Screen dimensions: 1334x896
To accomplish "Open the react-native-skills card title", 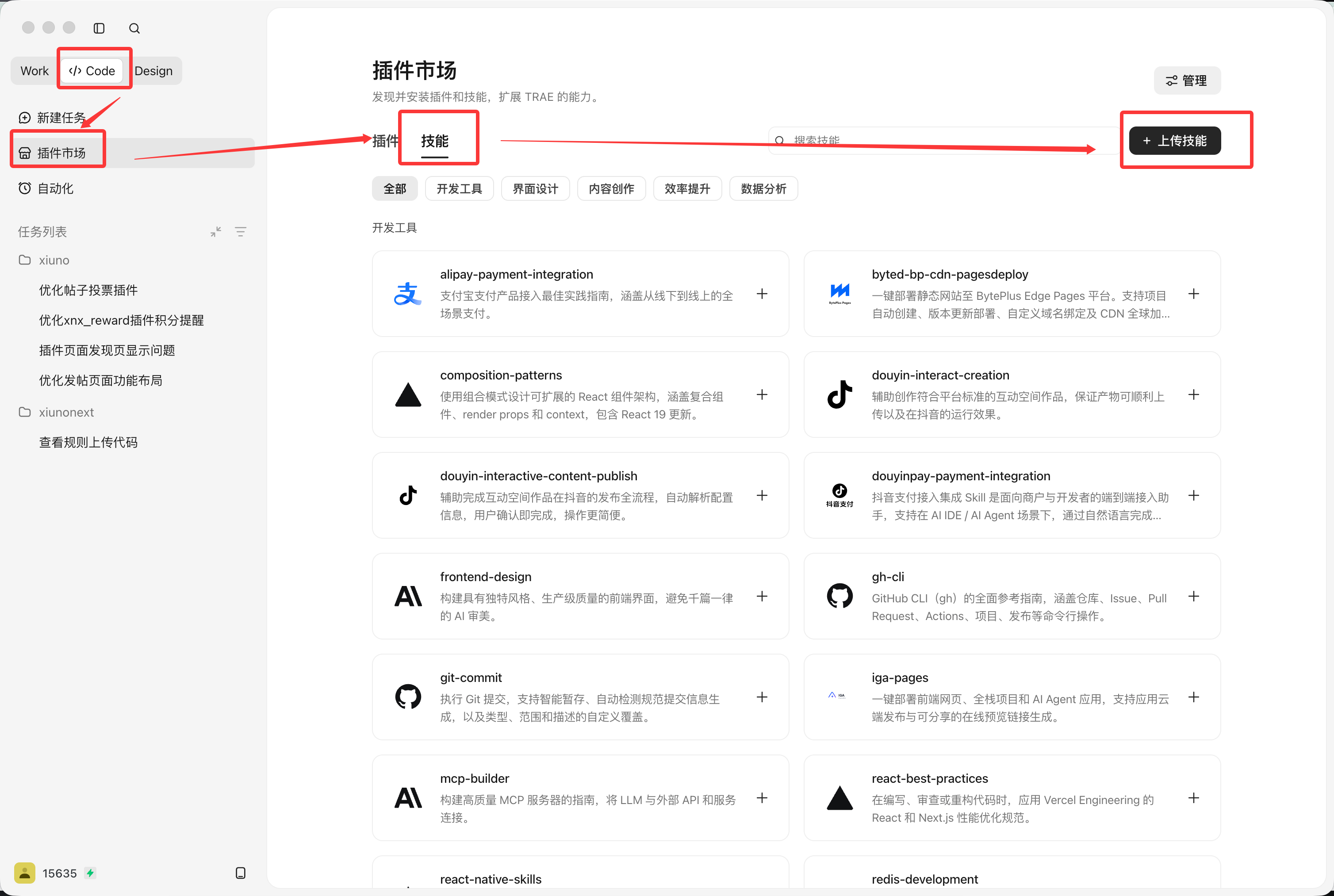I will click(491, 880).
